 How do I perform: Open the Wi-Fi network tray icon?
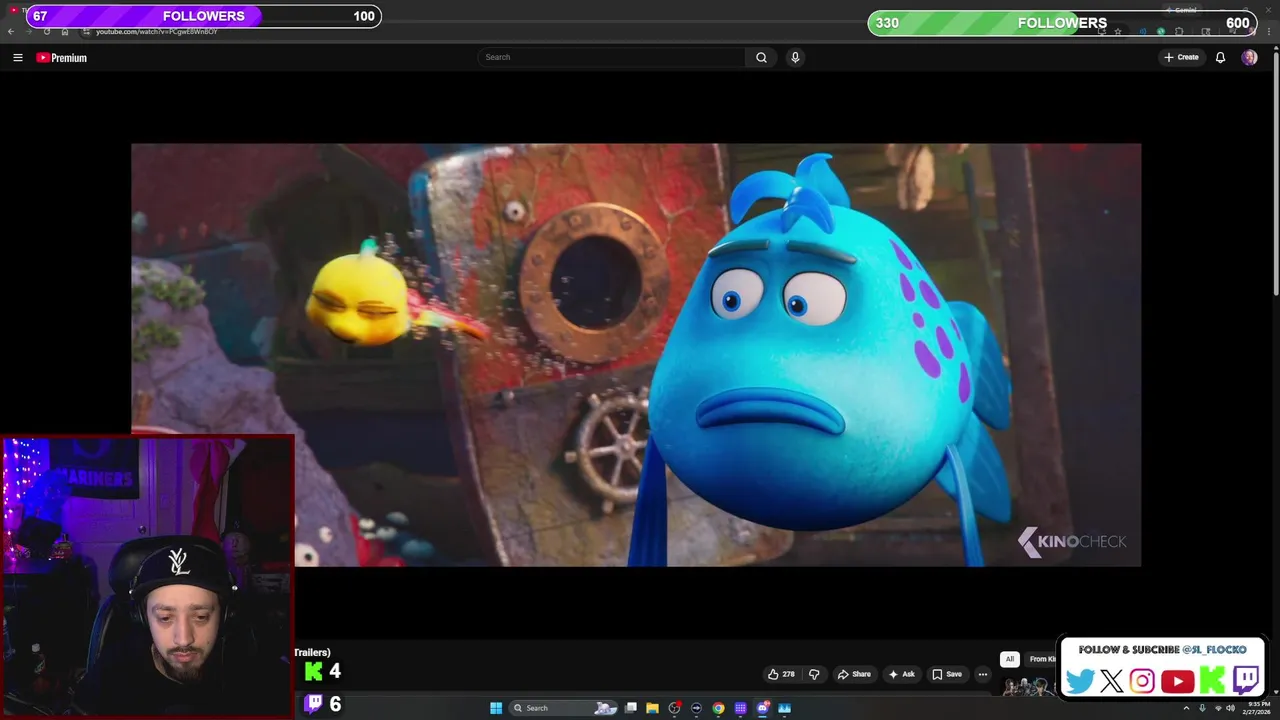pyautogui.click(x=1217, y=708)
